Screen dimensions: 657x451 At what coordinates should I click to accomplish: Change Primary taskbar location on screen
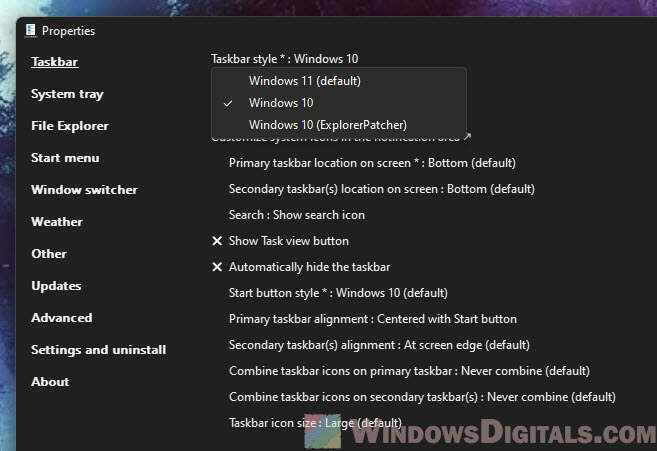pos(372,163)
